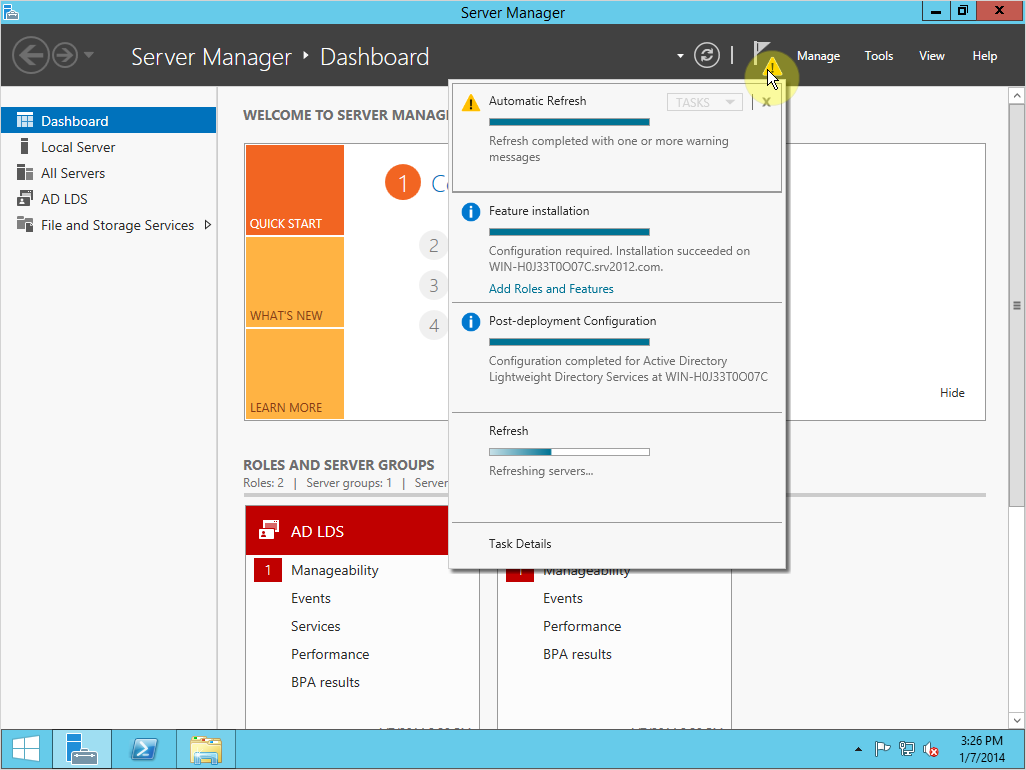This screenshot has width=1026, height=770.
Task: Open the TASKS dropdown in notifications
Action: [x=704, y=102]
